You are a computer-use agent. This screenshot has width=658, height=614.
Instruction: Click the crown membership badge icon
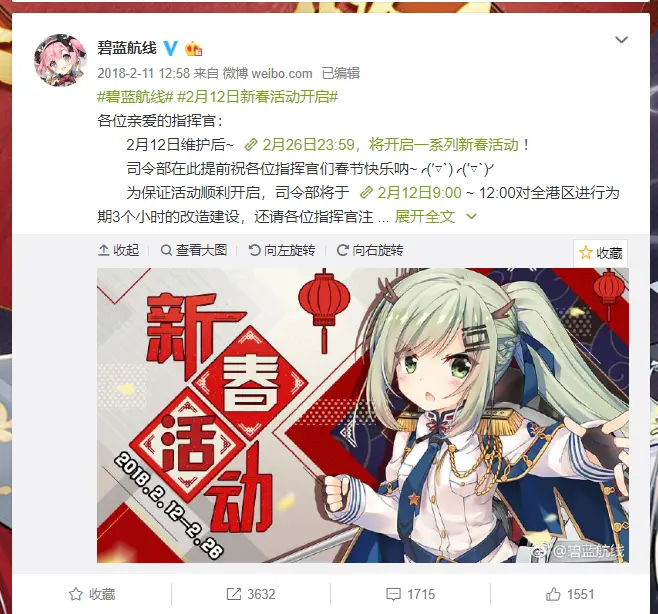(193, 49)
